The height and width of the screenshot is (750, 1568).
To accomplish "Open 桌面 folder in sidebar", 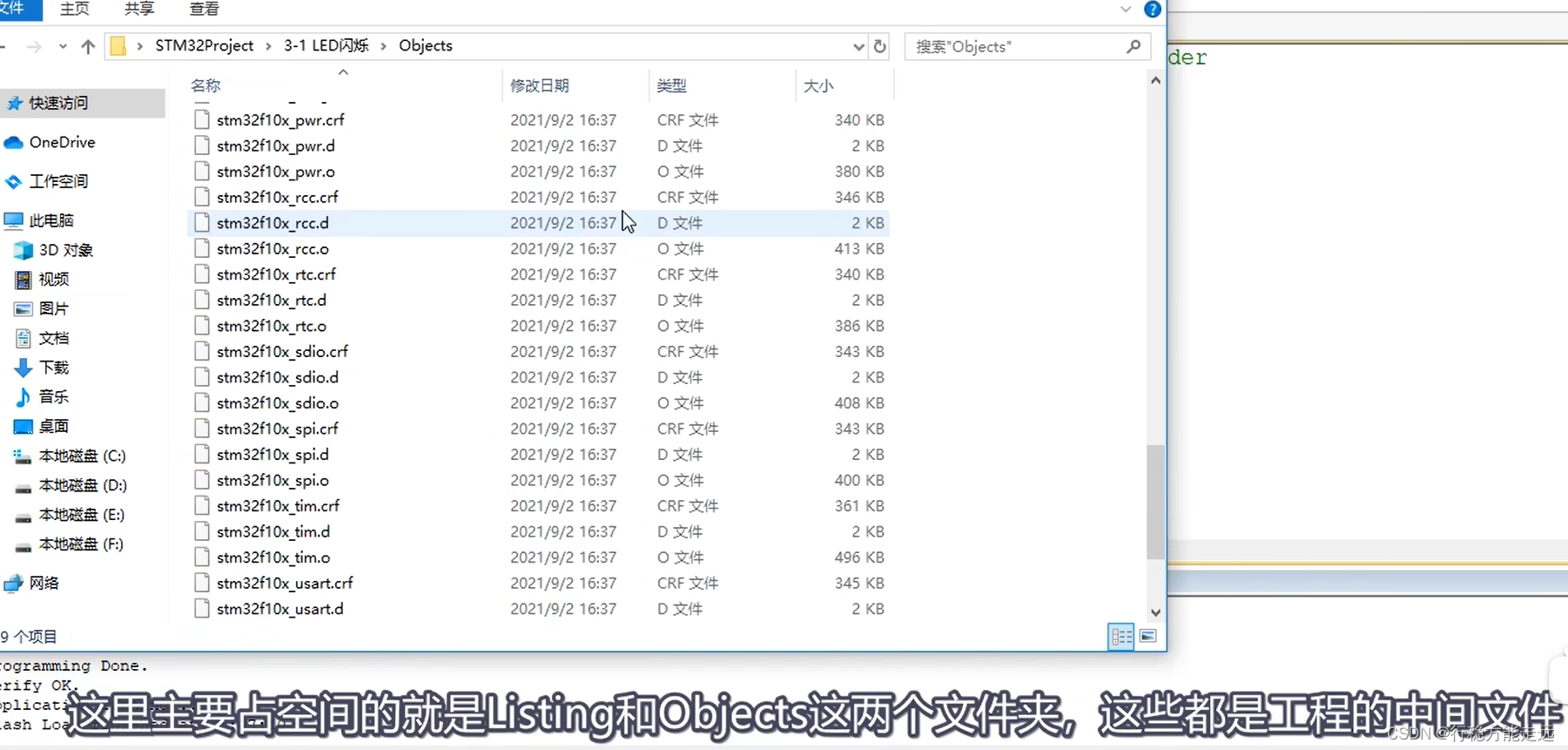I will pyautogui.click(x=54, y=426).
